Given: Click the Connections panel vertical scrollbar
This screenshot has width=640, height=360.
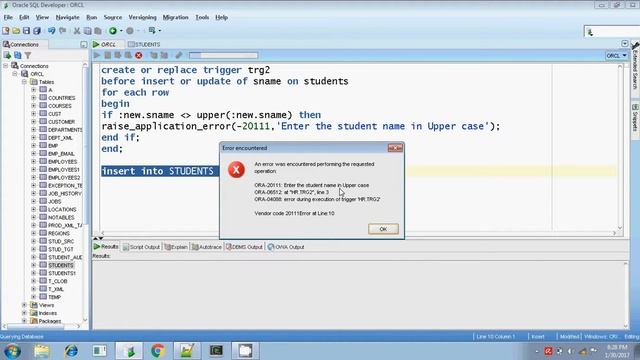Looking at the screenshot, I should pos(85,192).
